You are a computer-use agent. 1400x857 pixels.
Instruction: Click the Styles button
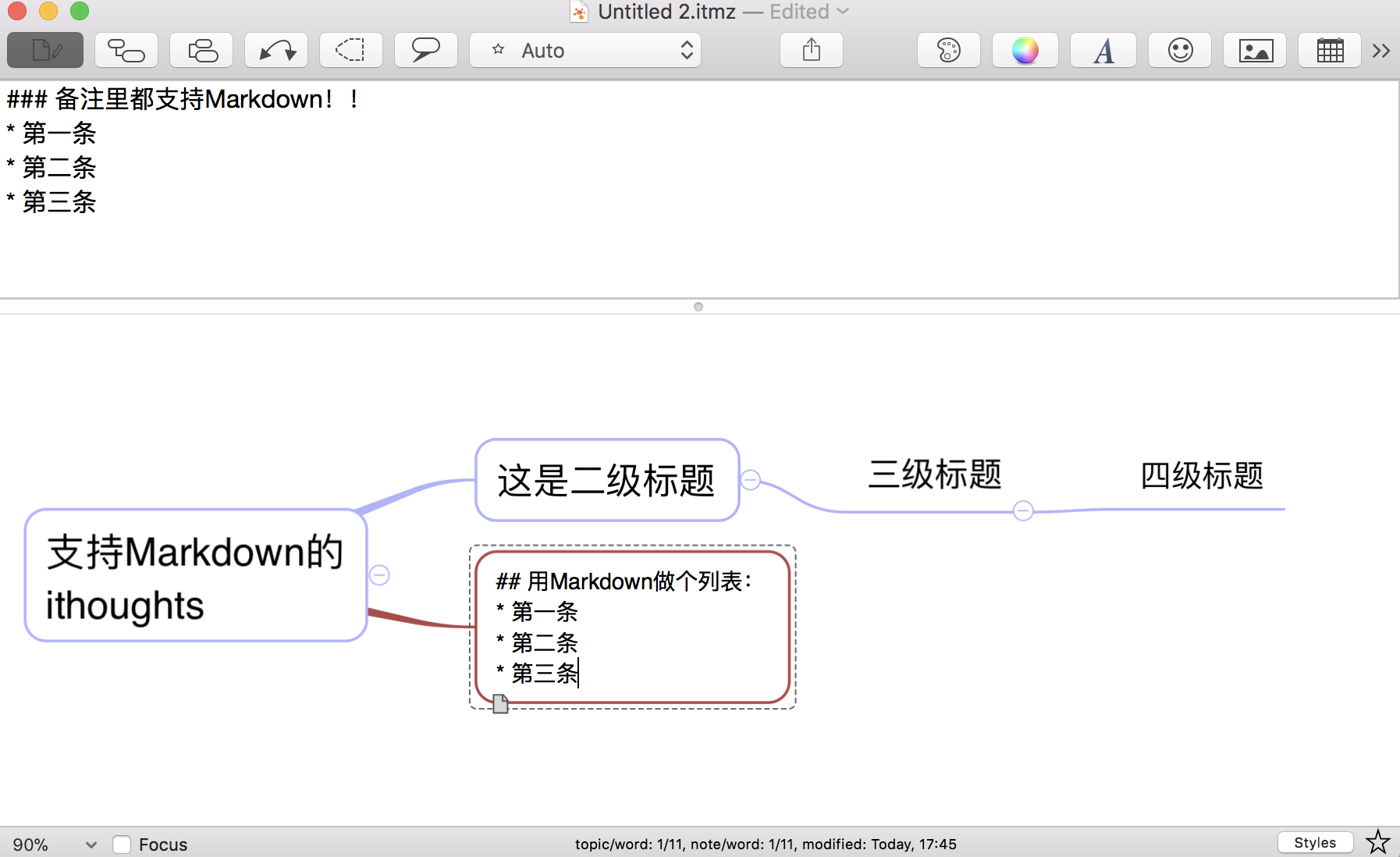click(1315, 843)
